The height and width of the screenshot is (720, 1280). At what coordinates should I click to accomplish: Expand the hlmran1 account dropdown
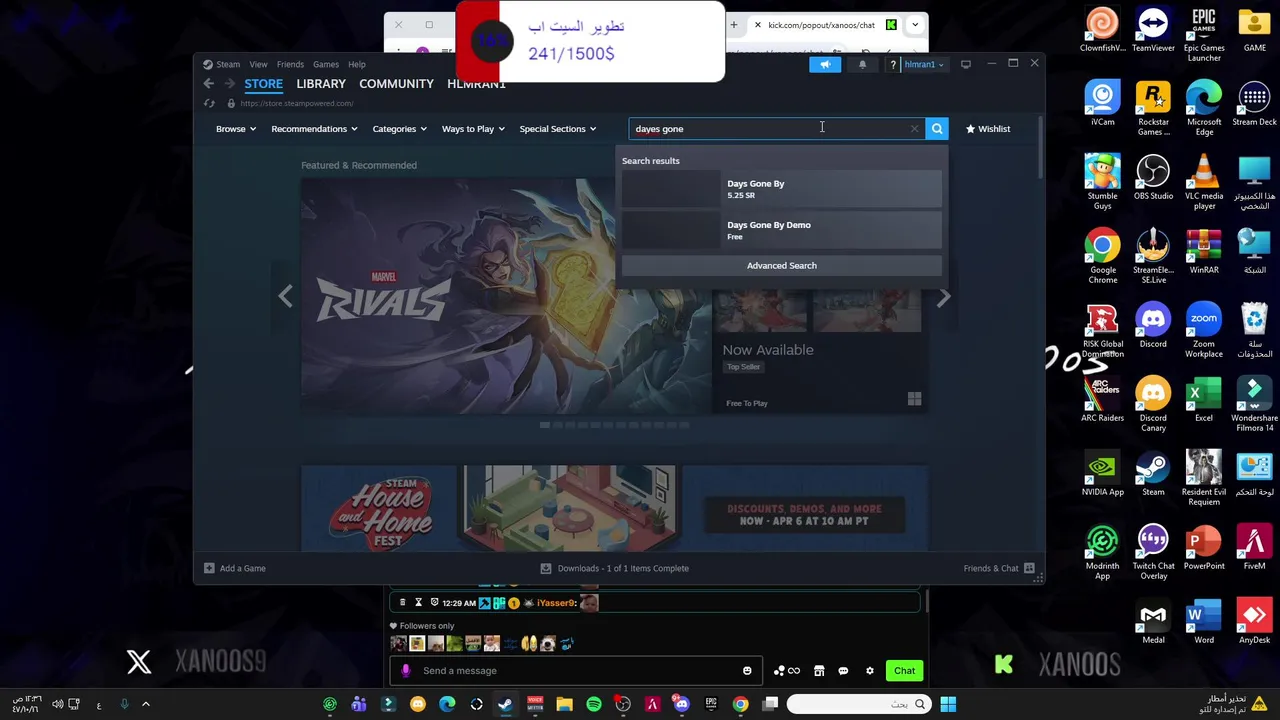(x=923, y=65)
